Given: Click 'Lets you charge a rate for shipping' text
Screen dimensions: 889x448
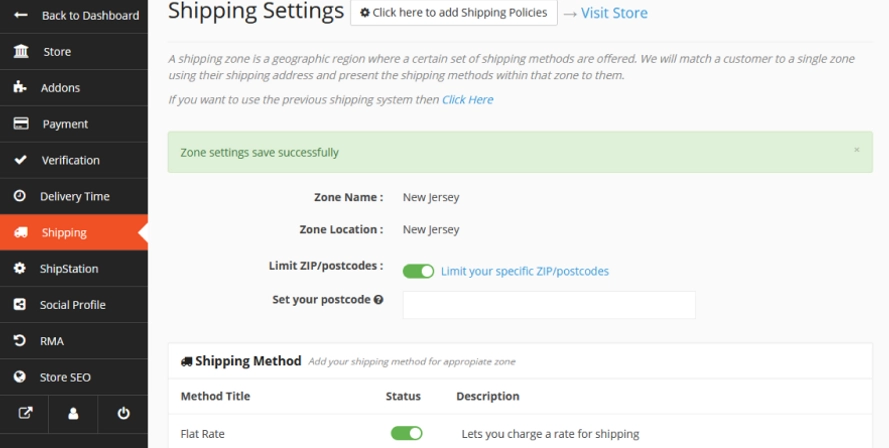Looking at the screenshot, I should coord(550,434).
